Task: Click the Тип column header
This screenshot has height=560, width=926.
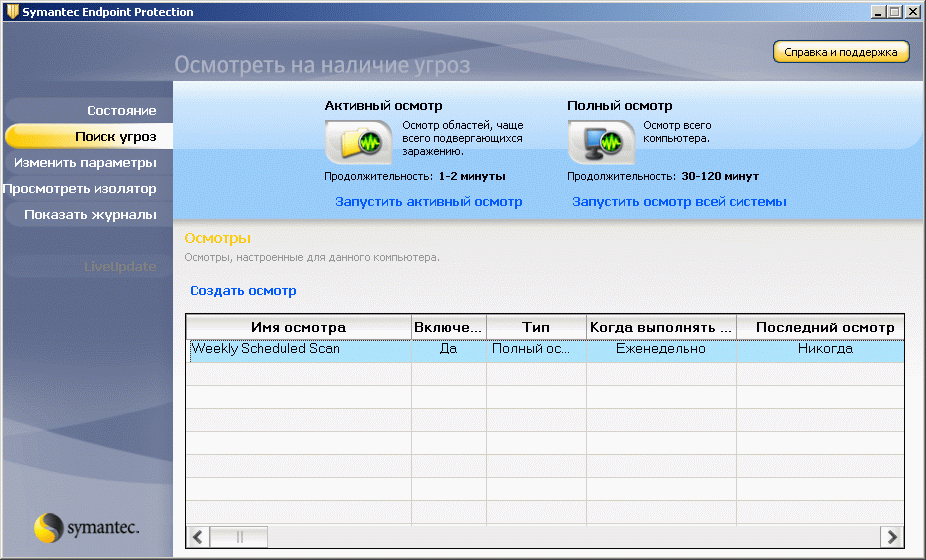Action: [x=536, y=327]
